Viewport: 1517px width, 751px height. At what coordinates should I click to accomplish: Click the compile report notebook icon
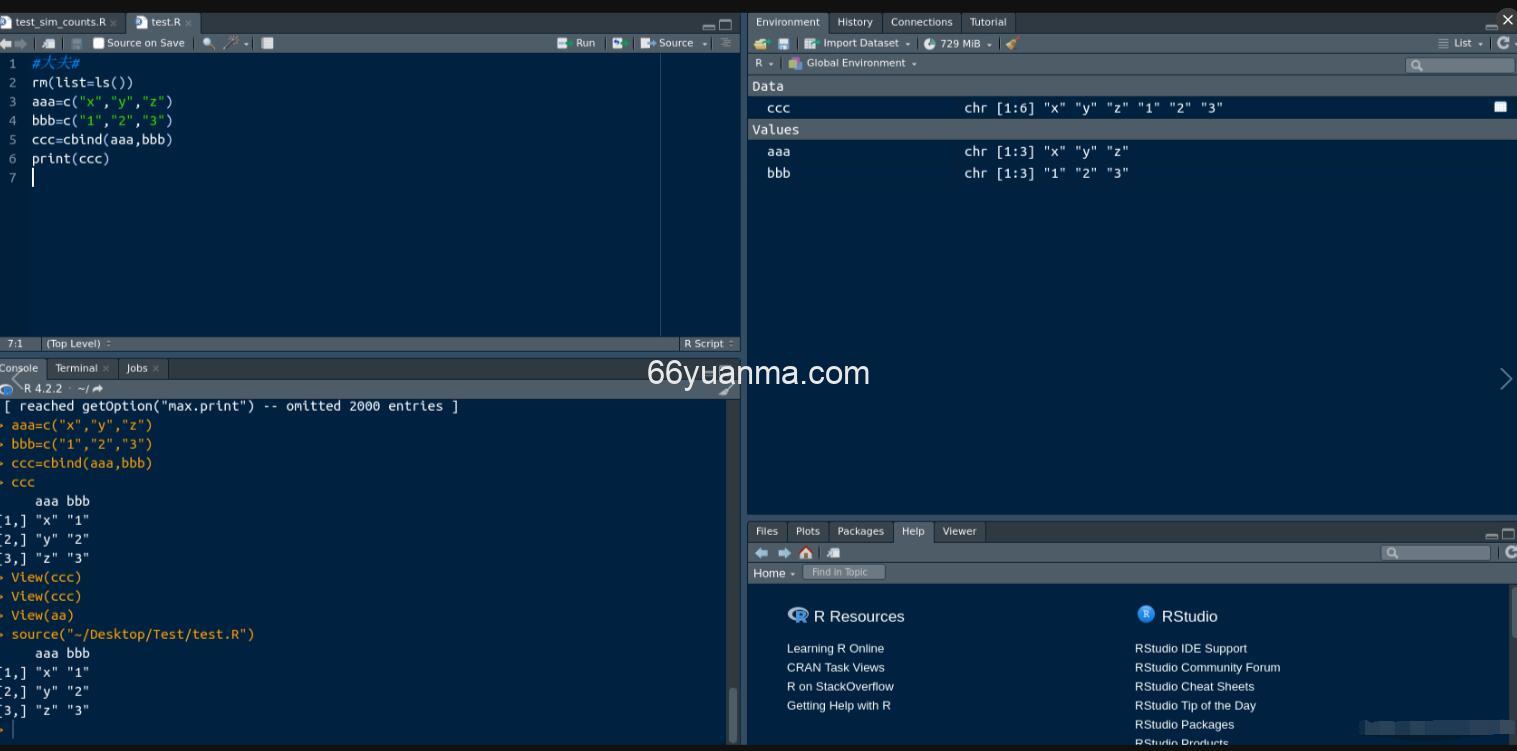[267, 43]
